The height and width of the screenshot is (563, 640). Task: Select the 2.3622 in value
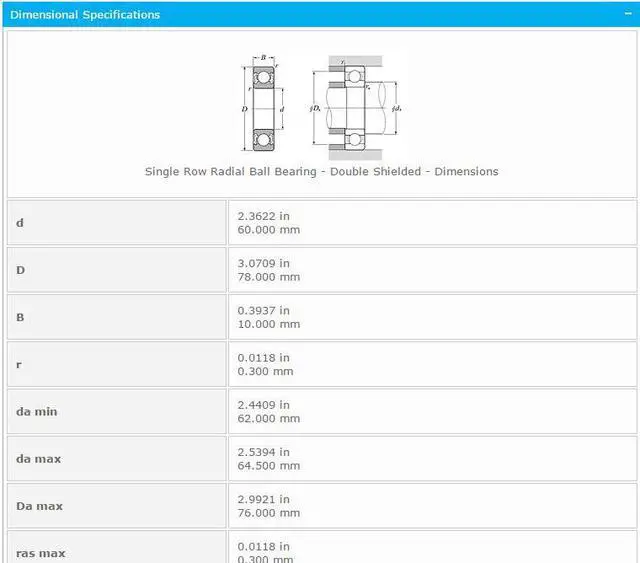[x=263, y=216]
